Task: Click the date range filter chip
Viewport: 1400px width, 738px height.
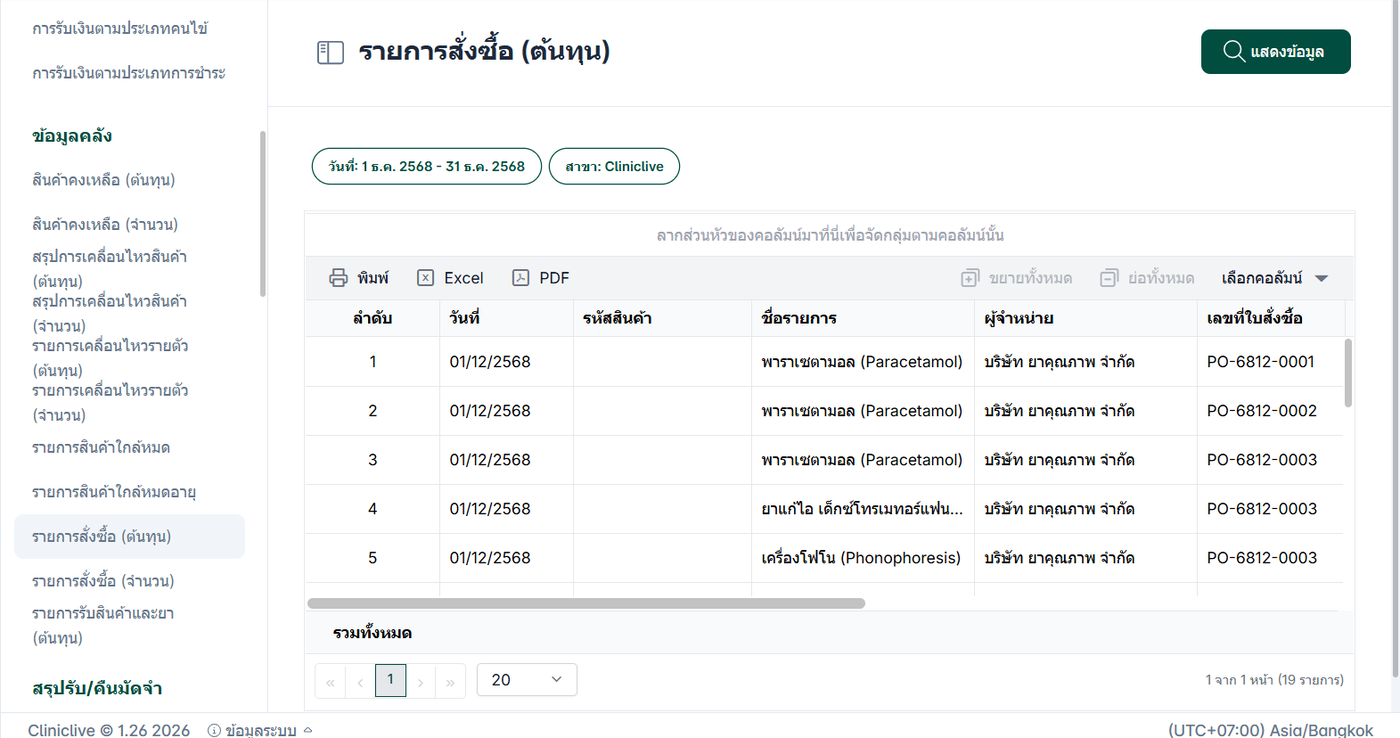Action: pyautogui.click(x=426, y=166)
